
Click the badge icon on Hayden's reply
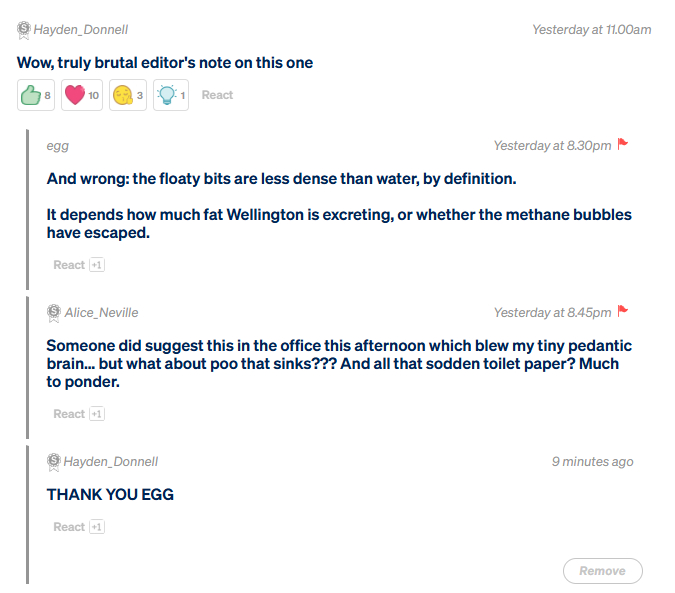[54, 461]
